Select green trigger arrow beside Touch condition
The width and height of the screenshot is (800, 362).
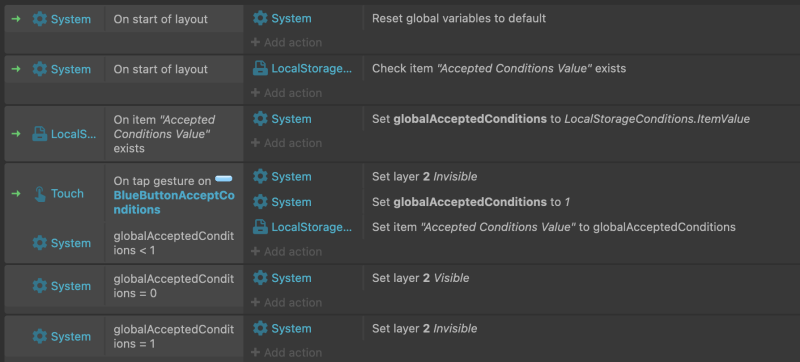click(x=16, y=194)
